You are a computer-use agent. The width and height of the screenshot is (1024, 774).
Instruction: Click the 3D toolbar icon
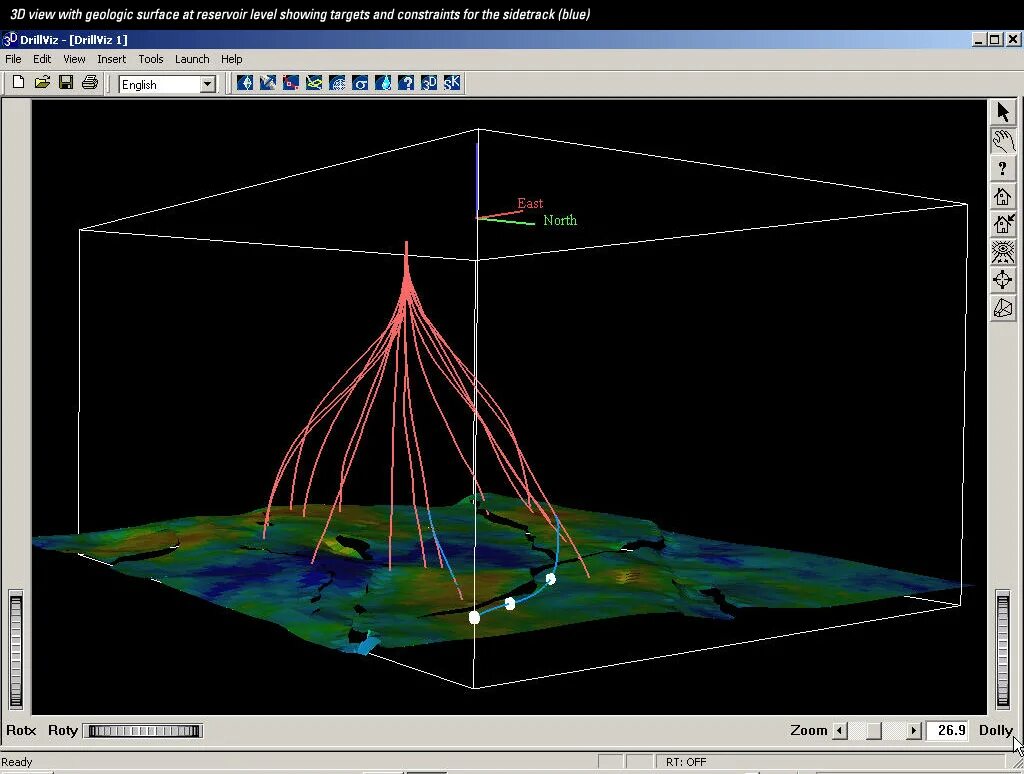coord(429,83)
